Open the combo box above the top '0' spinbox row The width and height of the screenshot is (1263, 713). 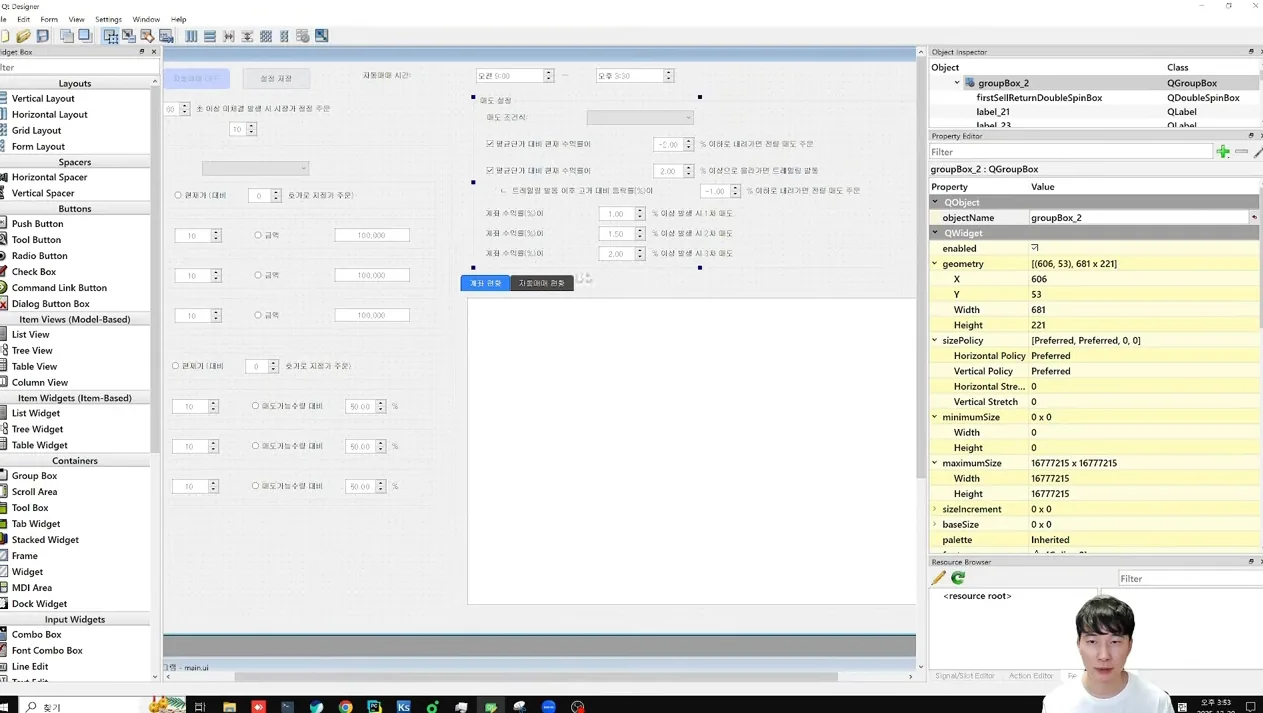[255, 168]
